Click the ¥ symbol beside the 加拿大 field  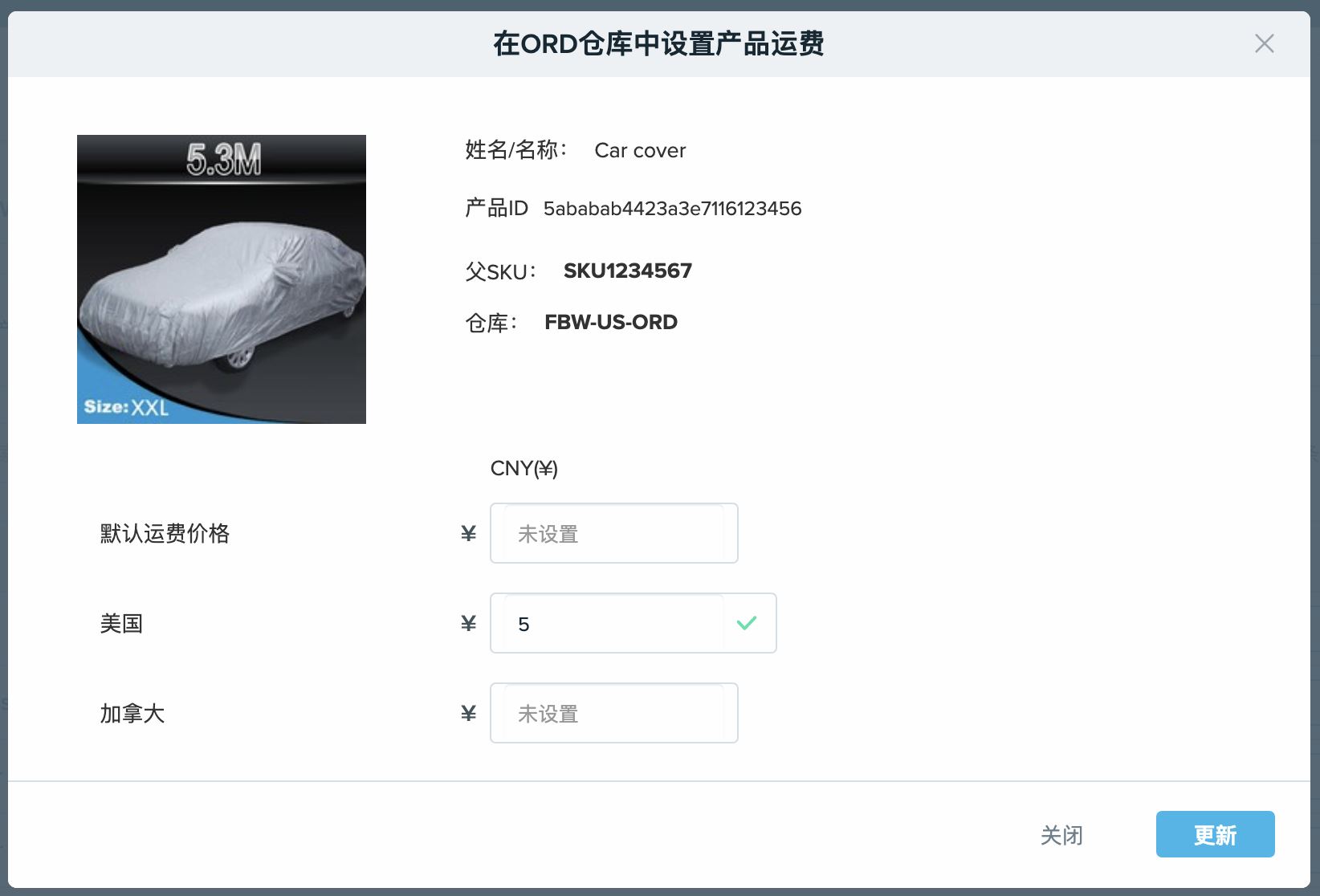click(469, 713)
